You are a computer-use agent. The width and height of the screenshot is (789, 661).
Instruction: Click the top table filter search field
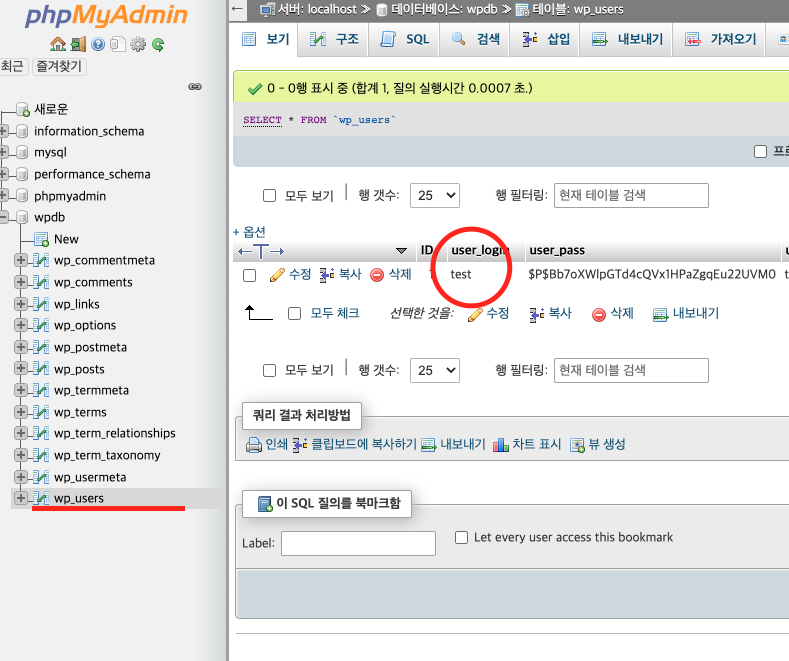pyautogui.click(x=631, y=195)
